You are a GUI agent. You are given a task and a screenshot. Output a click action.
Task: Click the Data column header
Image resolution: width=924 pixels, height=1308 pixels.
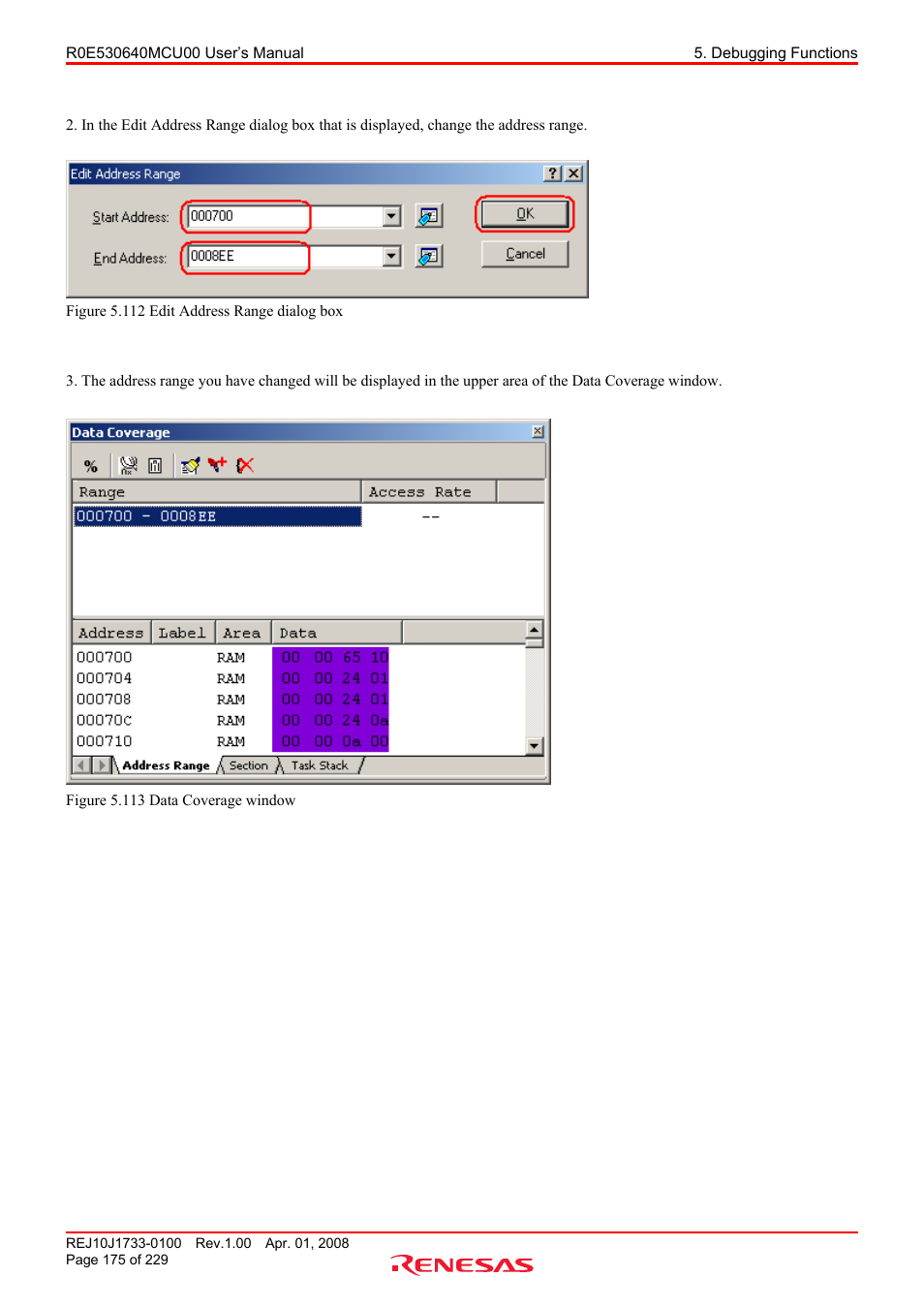click(337, 633)
